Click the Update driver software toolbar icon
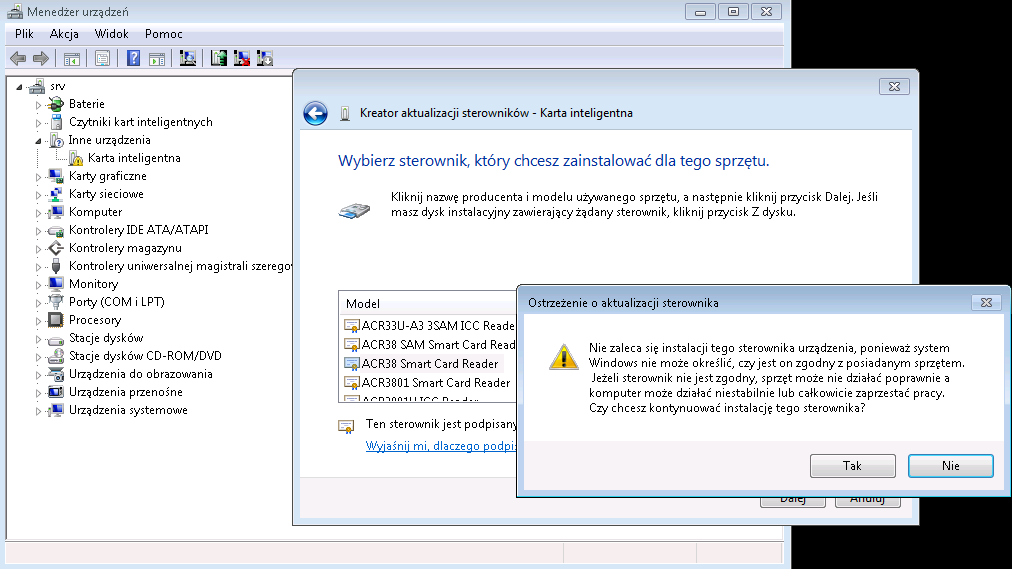Image resolution: width=1012 pixels, height=569 pixels. 219,59
